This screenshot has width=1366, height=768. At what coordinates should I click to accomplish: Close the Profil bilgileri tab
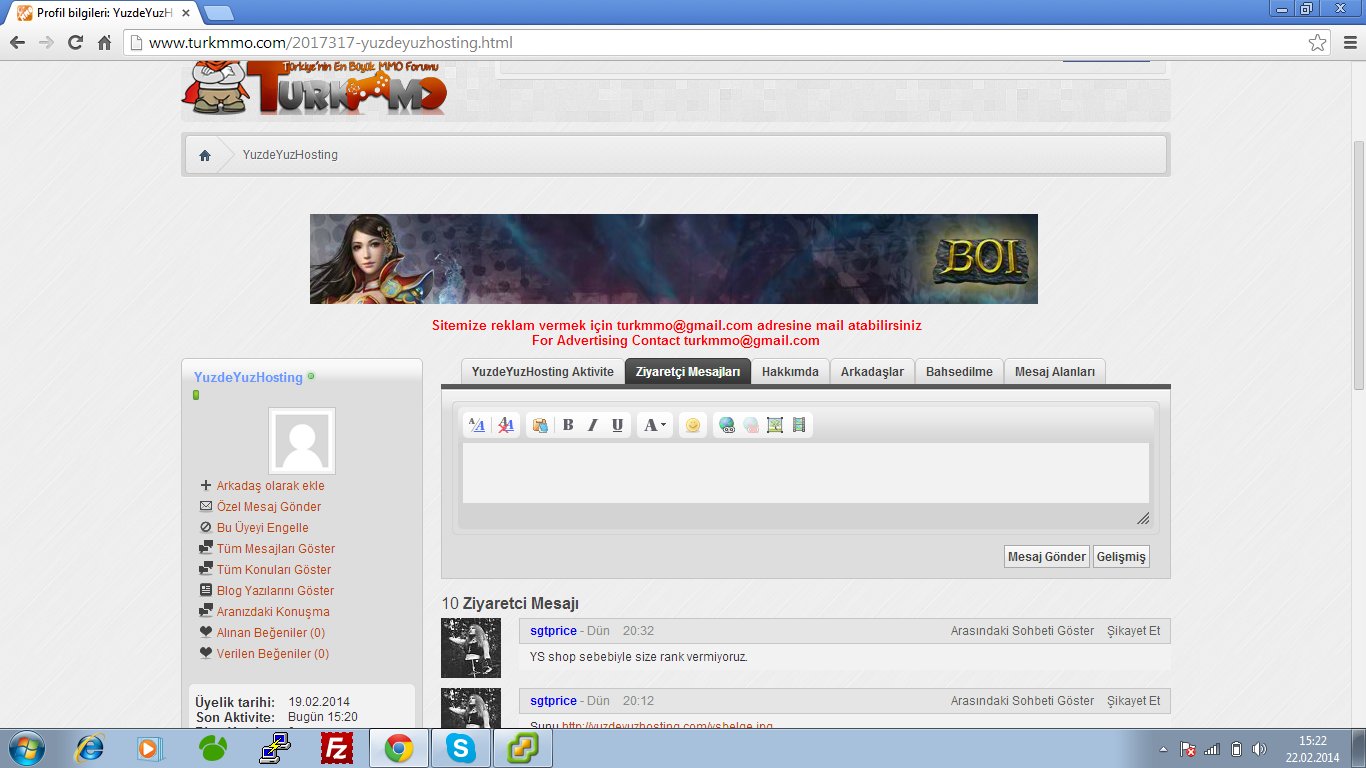[186, 14]
